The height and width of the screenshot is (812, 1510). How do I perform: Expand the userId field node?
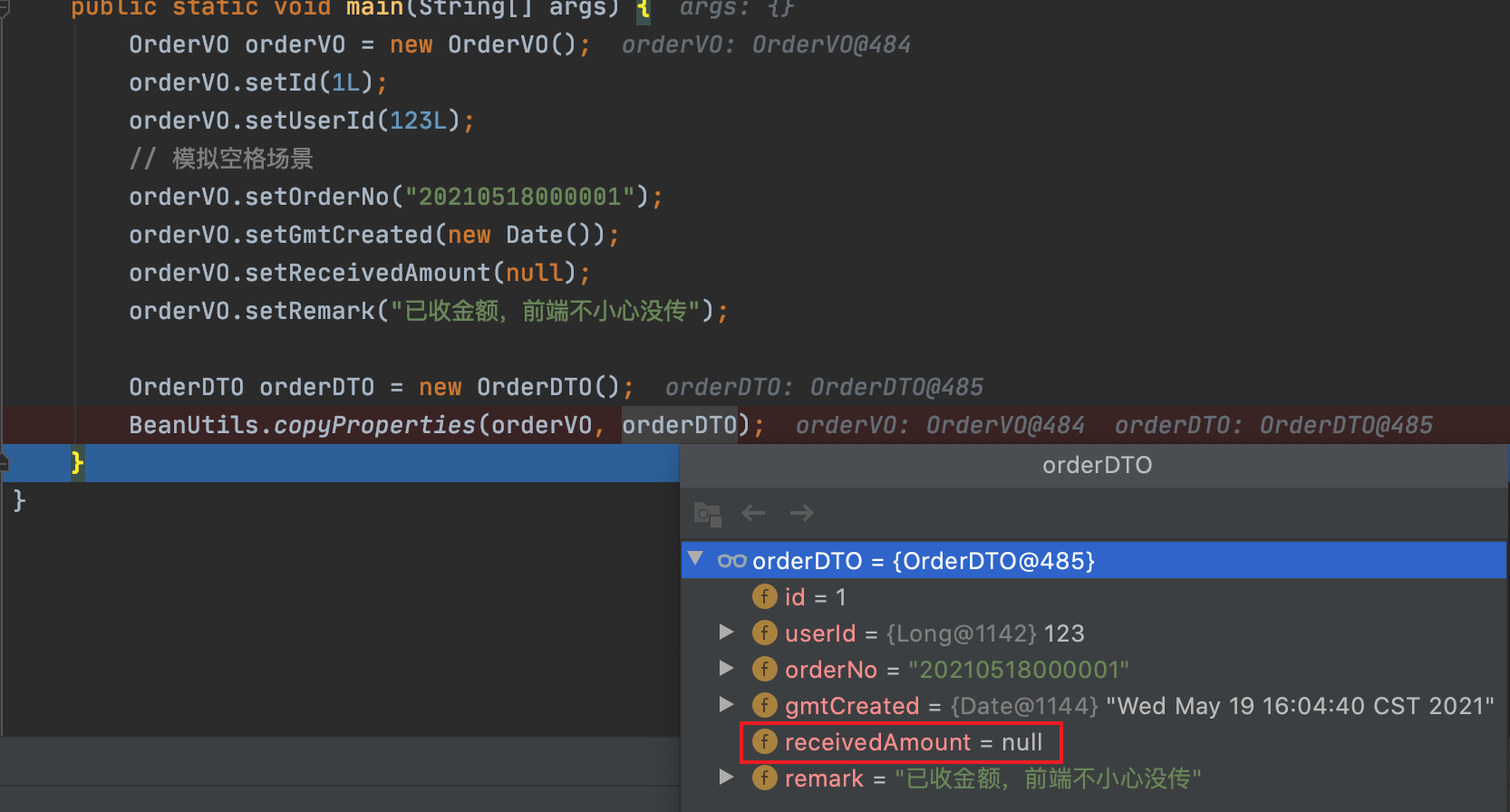tap(726, 632)
